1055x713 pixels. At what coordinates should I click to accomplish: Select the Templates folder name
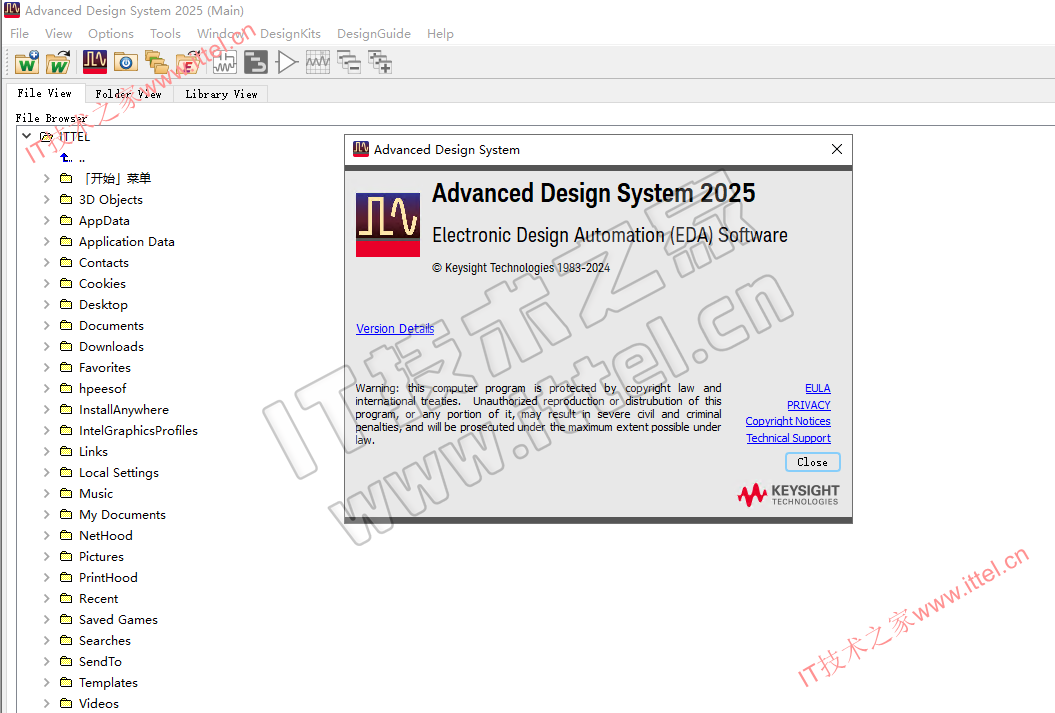point(108,682)
